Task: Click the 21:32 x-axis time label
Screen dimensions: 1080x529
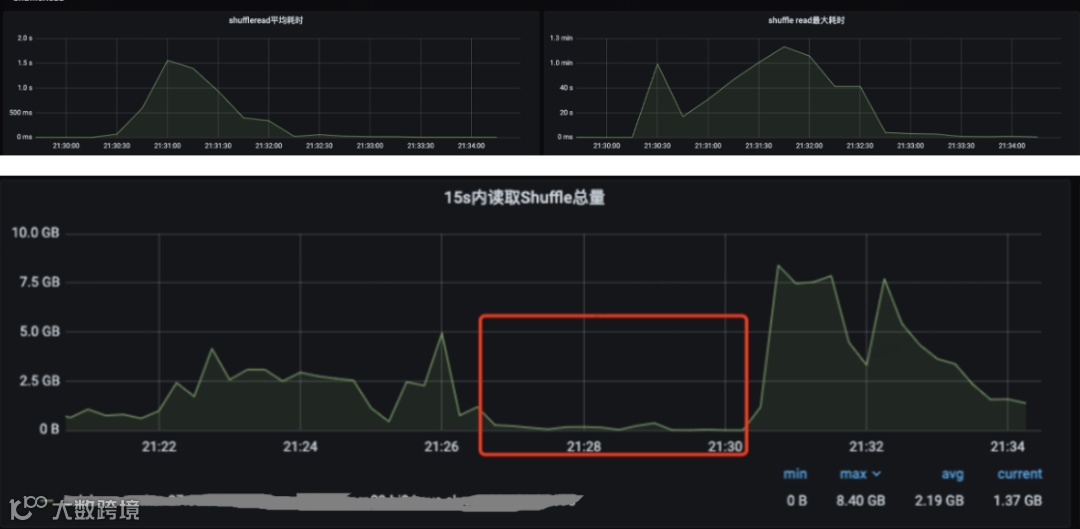Action: coord(866,446)
